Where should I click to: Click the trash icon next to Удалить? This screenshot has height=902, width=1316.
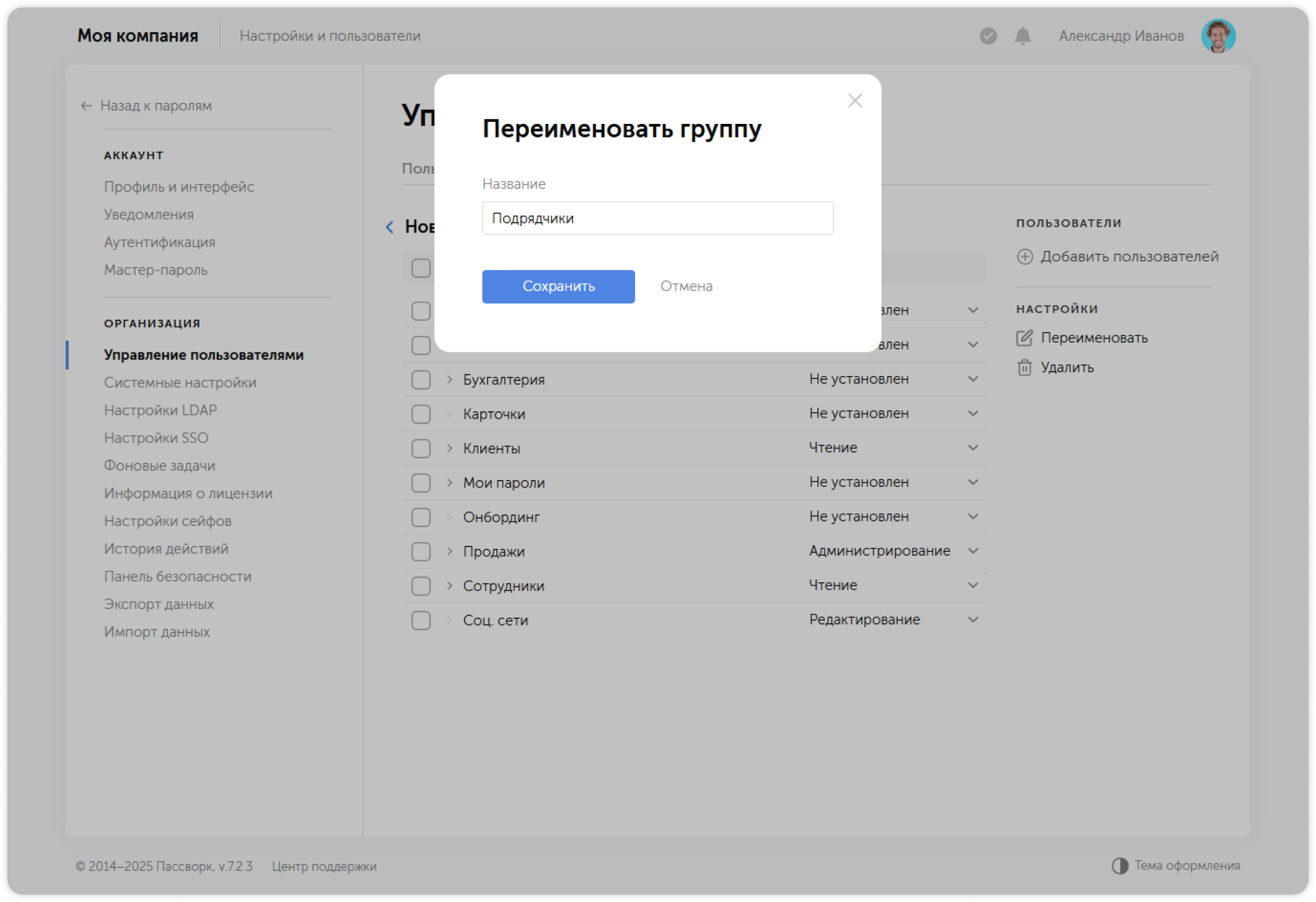click(1025, 367)
